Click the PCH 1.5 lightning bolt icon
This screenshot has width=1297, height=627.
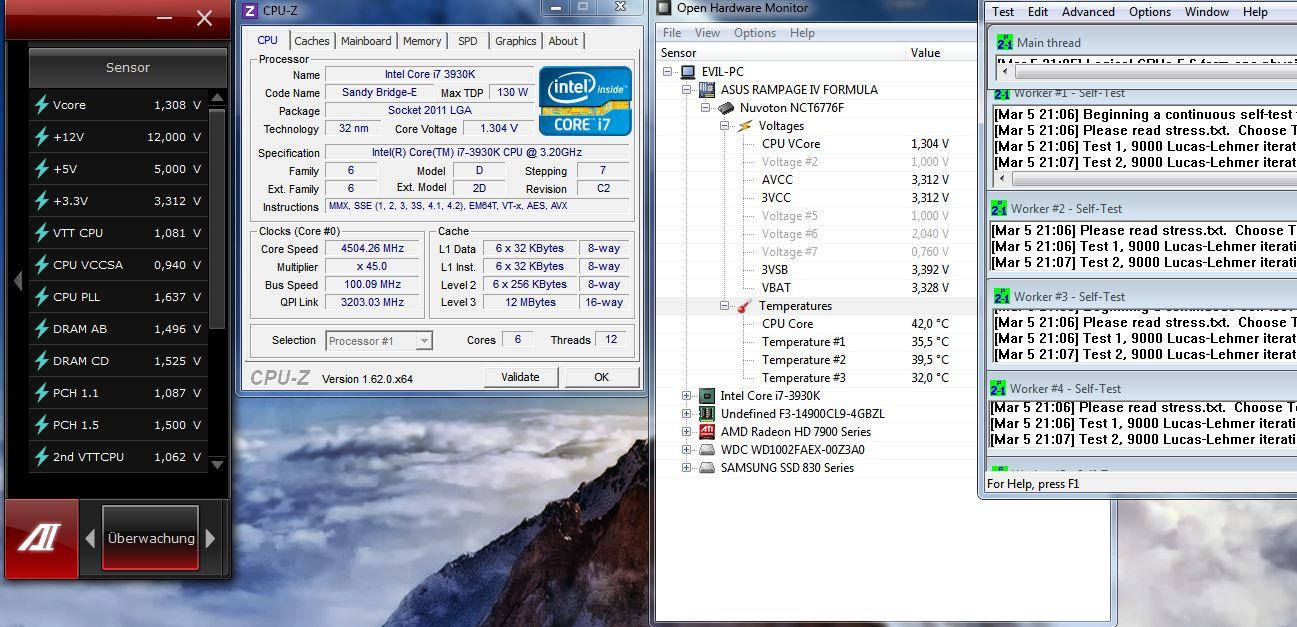[x=42, y=425]
